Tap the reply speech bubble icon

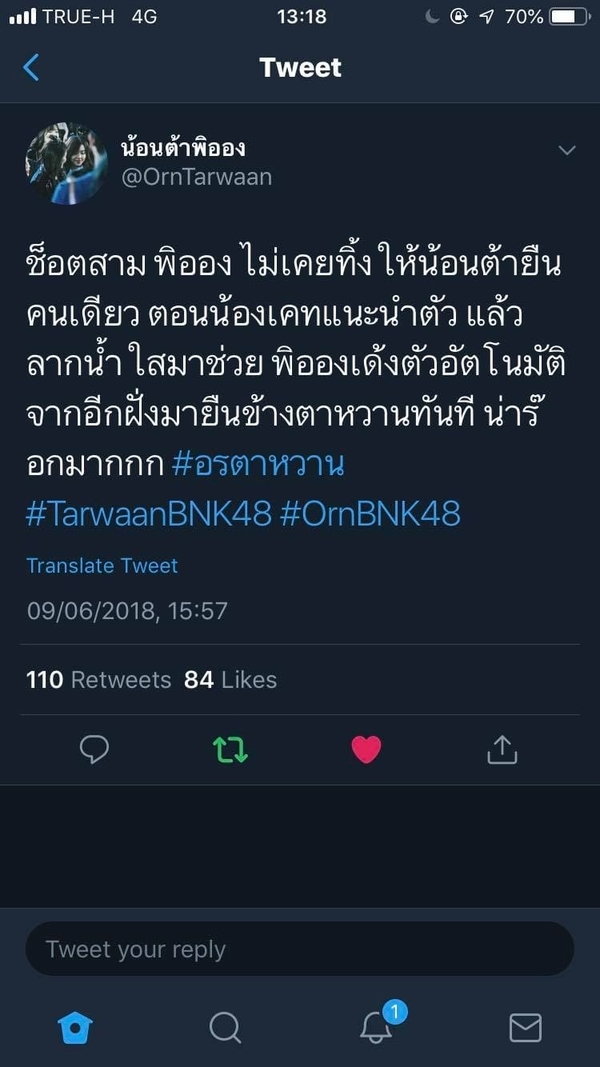pos(94,749)
